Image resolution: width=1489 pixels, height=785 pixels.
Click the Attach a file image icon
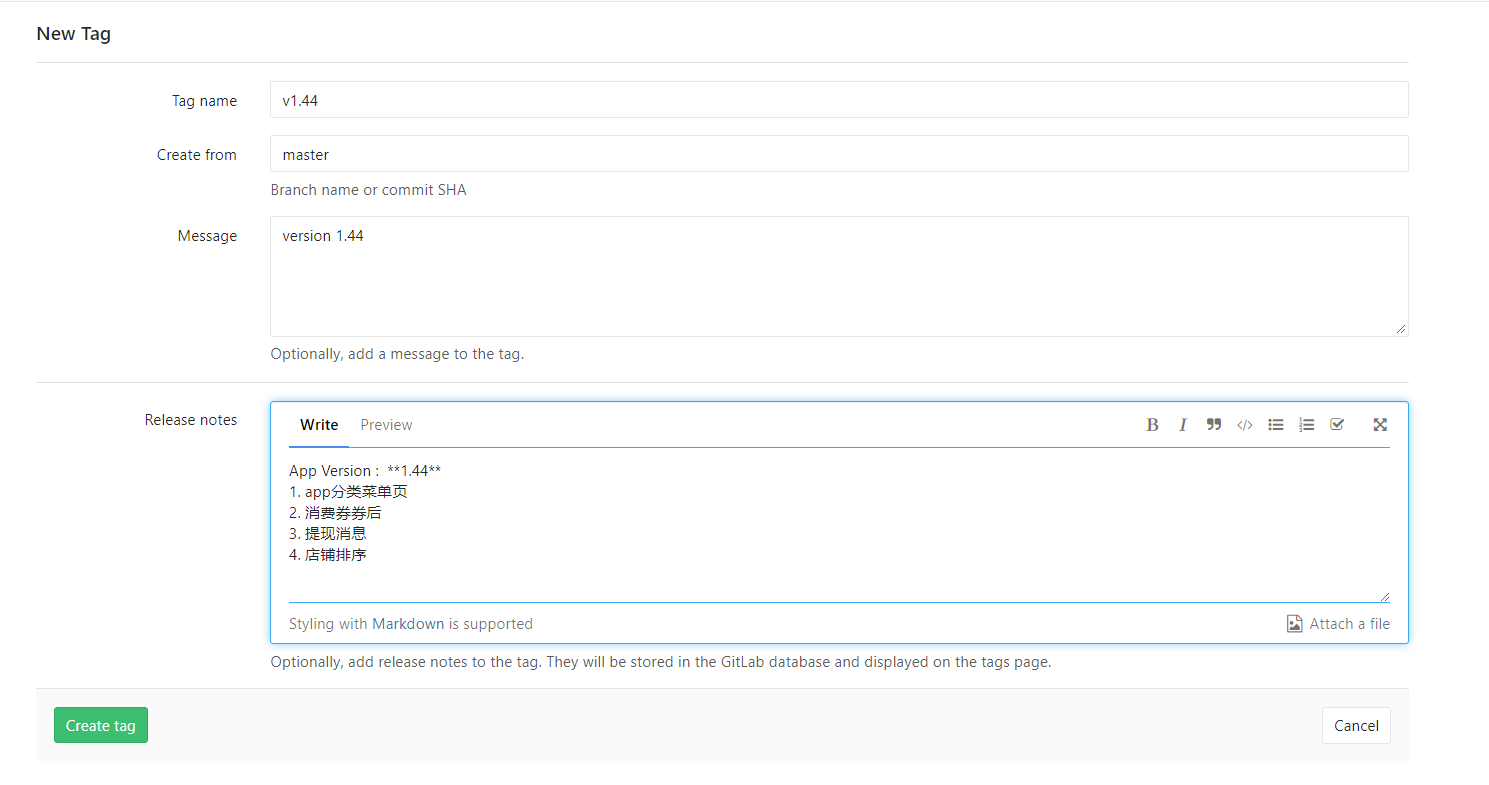click(1294, 624)
